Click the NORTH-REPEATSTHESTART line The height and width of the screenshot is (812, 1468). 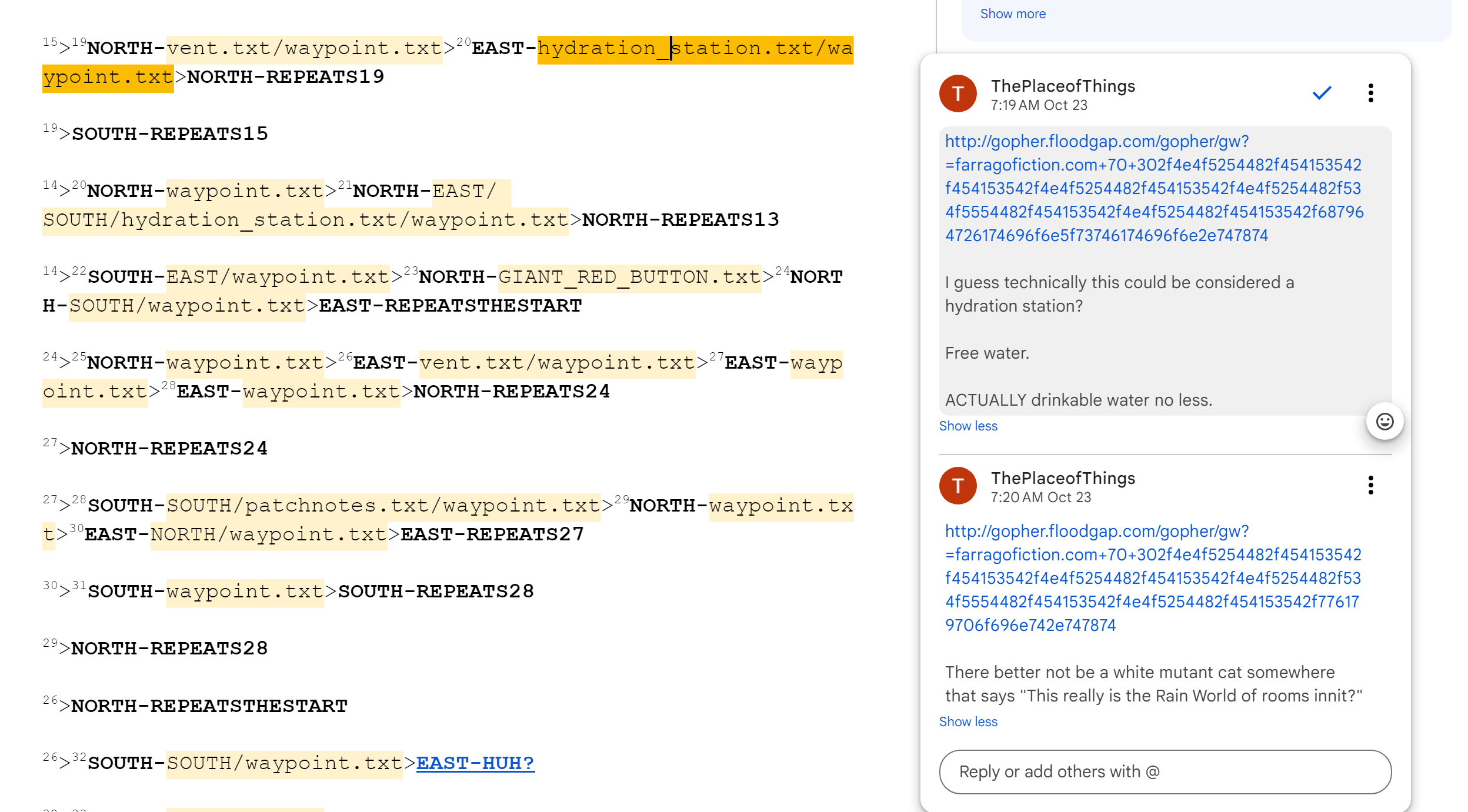pos(209,706)
